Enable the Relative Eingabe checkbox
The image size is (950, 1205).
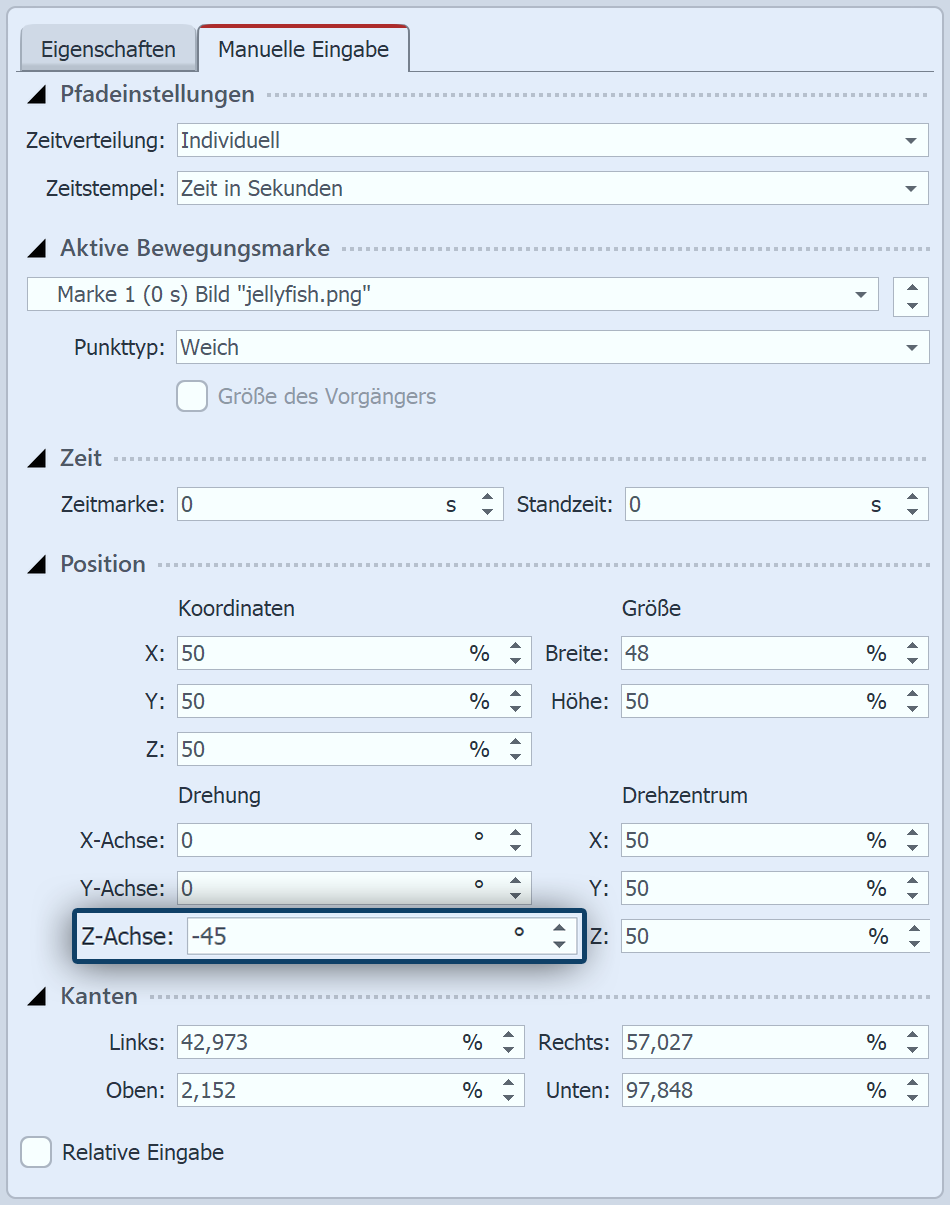click(x=37, y=1152)
